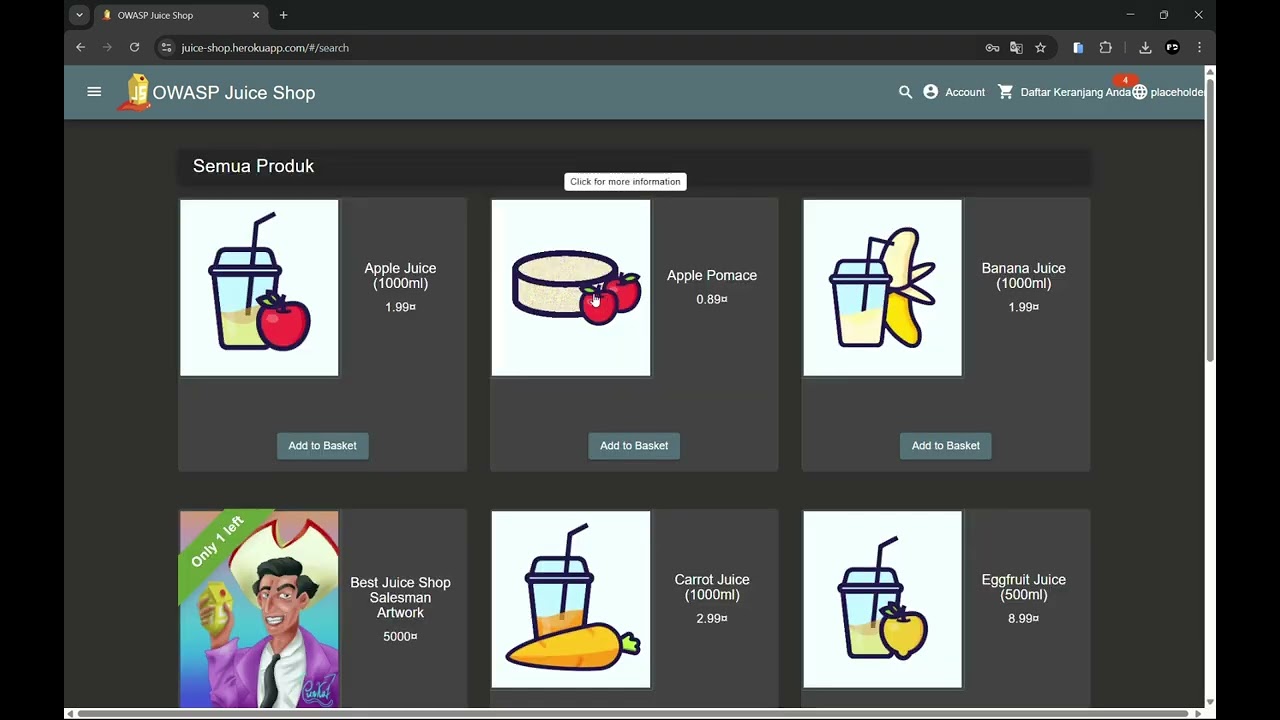Viewport: 1280px width, 720px height.
Task: Click the horizontal page scrollbar
Action: (634, 713)
